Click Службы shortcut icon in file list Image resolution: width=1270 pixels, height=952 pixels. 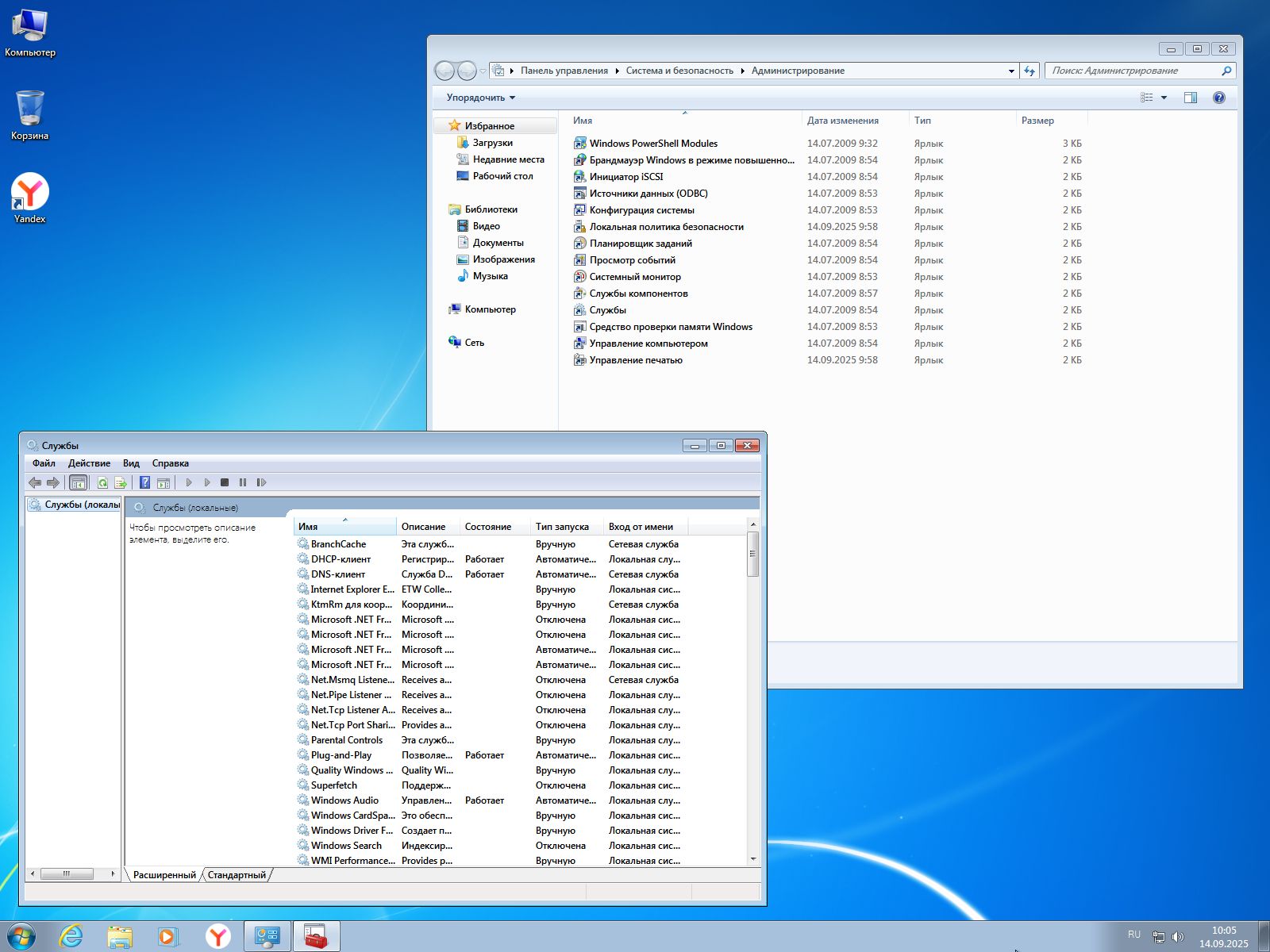579,310
